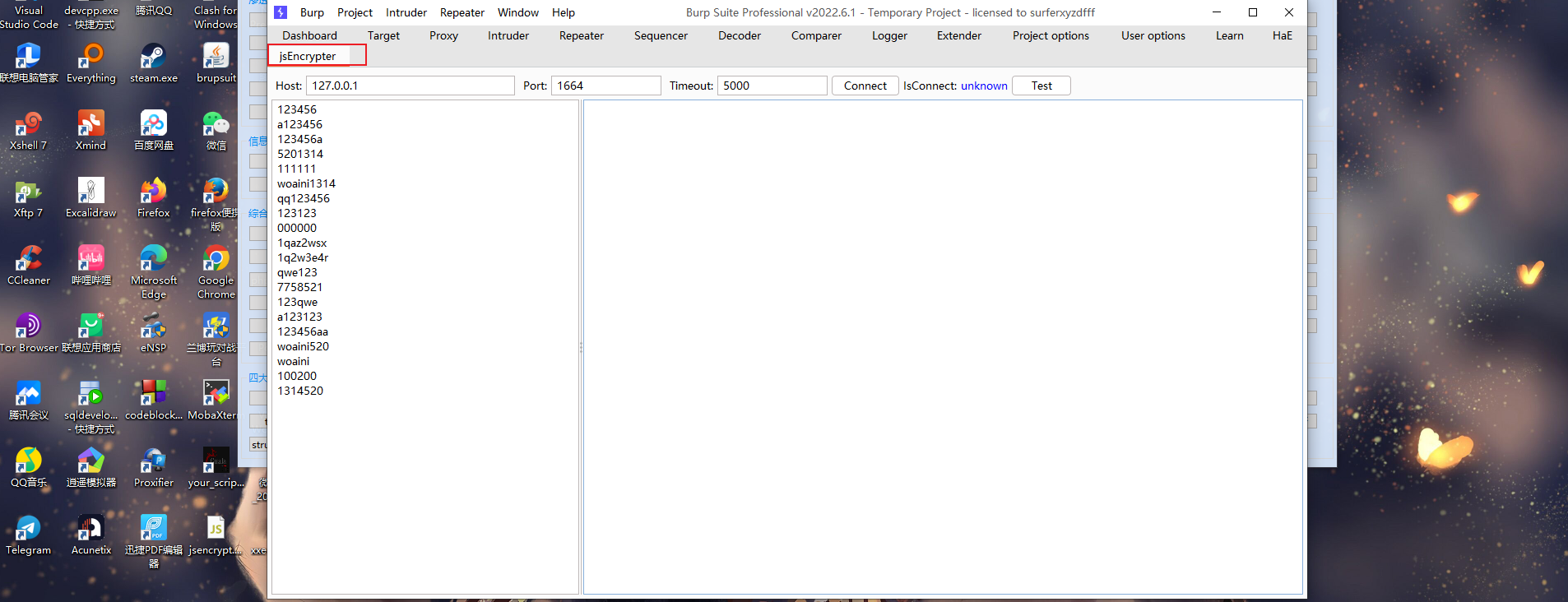Switch to the Target tab
This screenshot has width=1568, height=602.
pos(383,35)
